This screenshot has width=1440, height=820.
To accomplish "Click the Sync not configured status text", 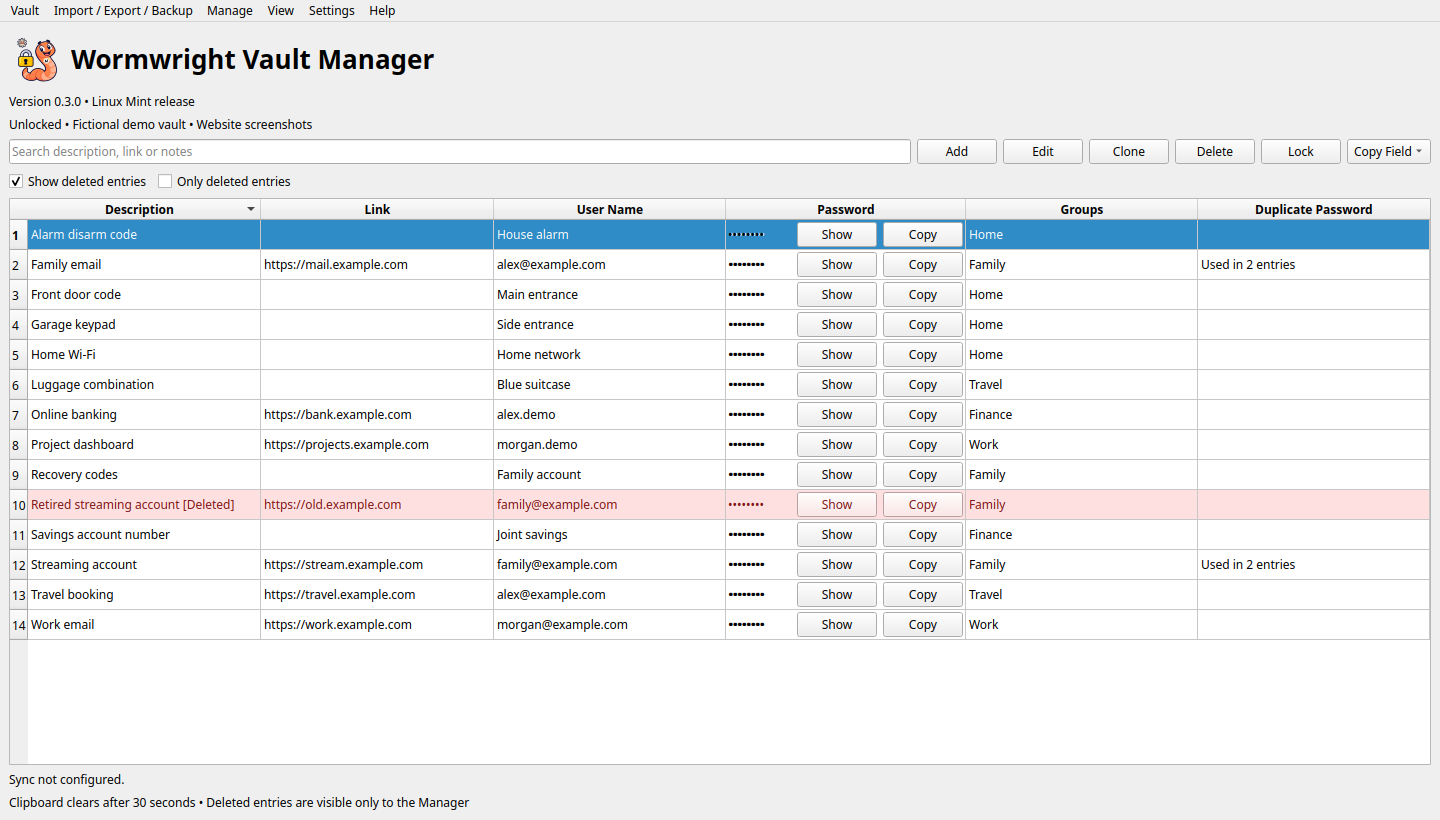I will pos(67,780).
